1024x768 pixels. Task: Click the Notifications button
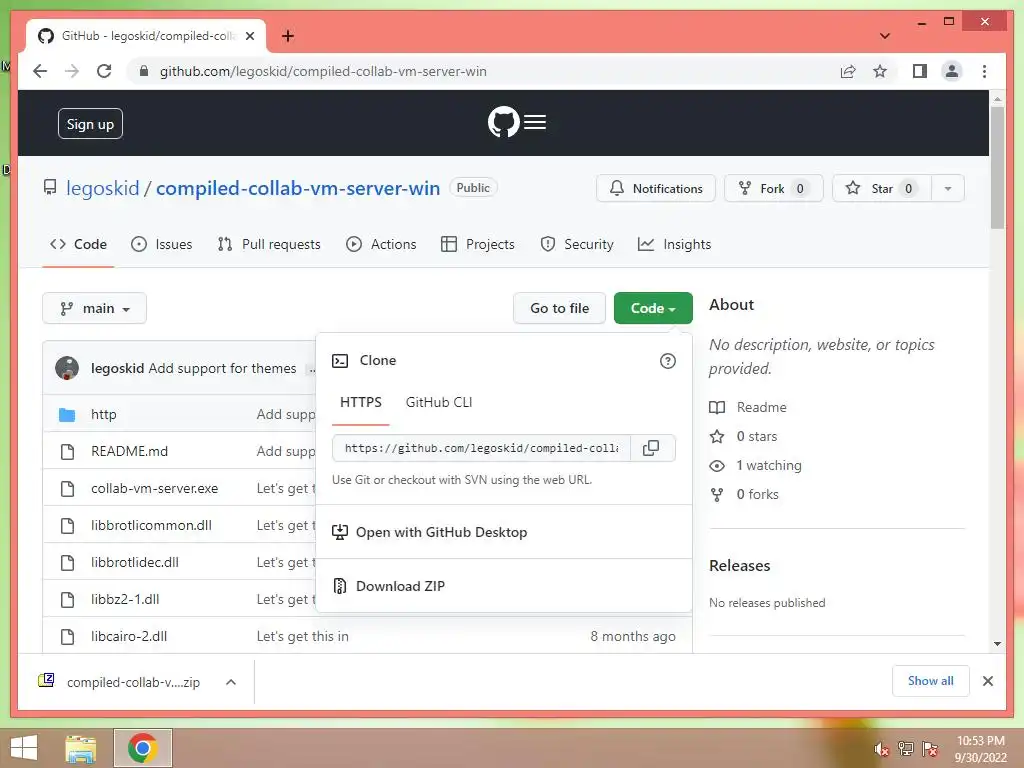[x=656, y=189]
